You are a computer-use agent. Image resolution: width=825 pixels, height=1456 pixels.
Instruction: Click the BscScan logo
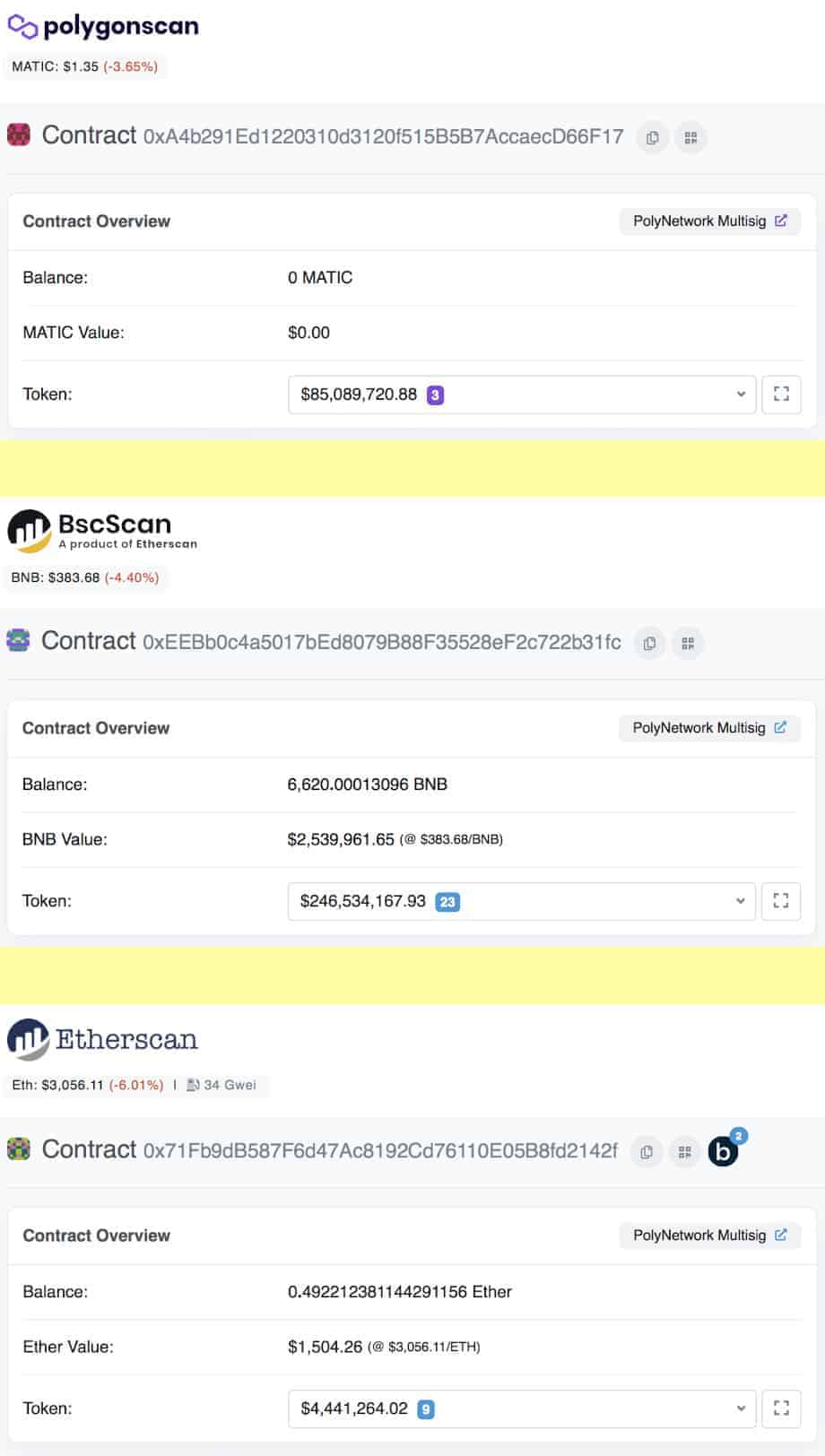(x=102, y=530)
